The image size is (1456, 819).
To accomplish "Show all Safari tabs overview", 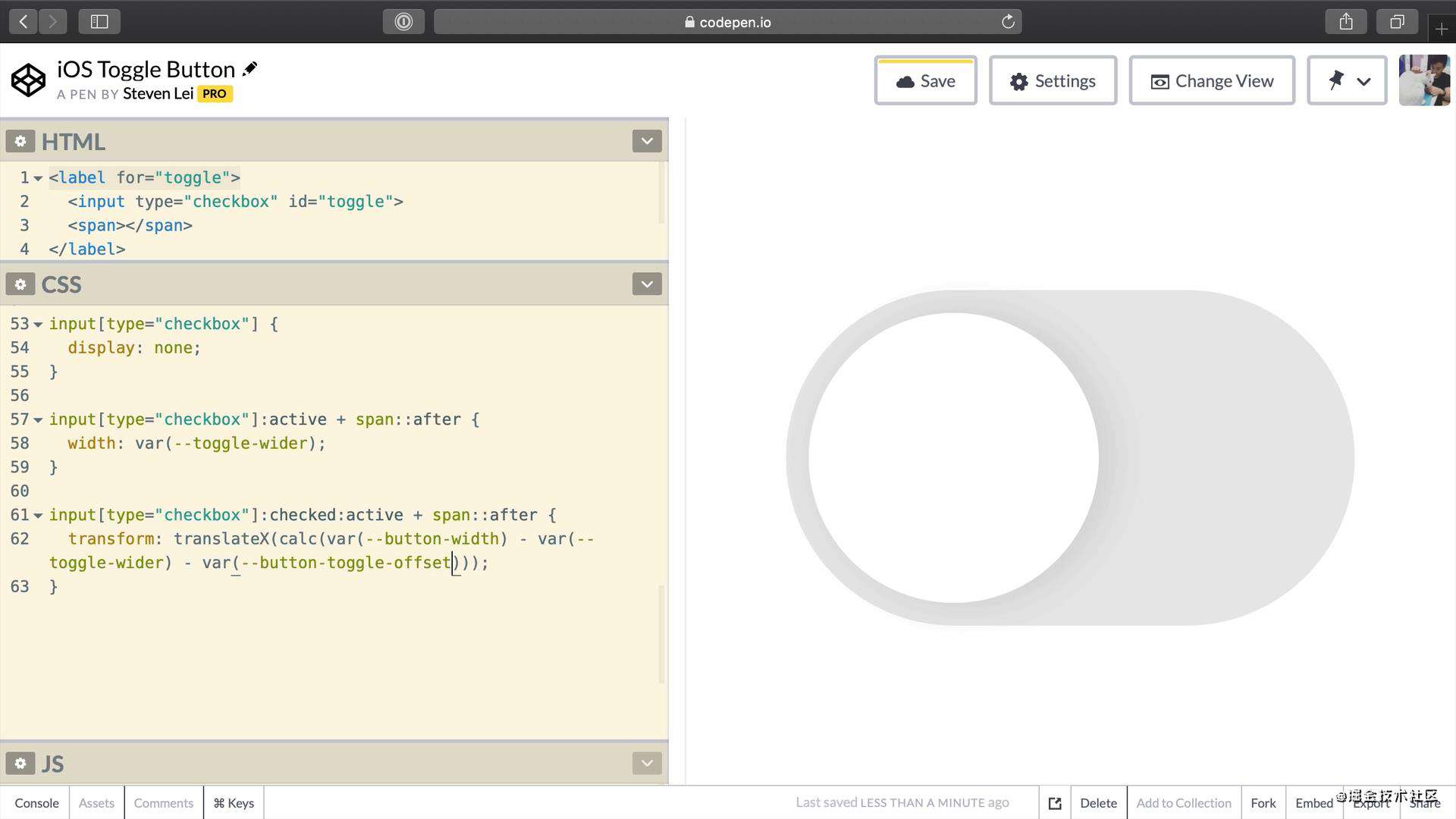I will (x=1397, y=22).
